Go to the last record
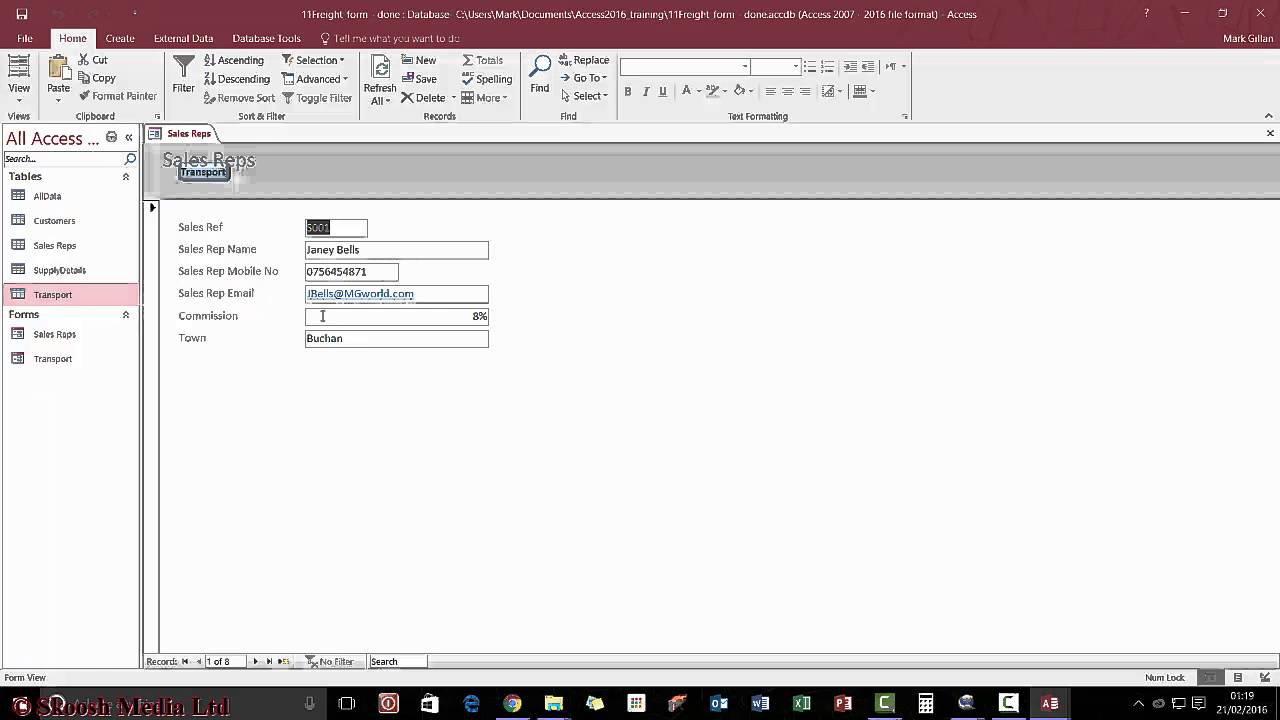The height and width of the screenshot is (720, 1280). coord(269,662)
